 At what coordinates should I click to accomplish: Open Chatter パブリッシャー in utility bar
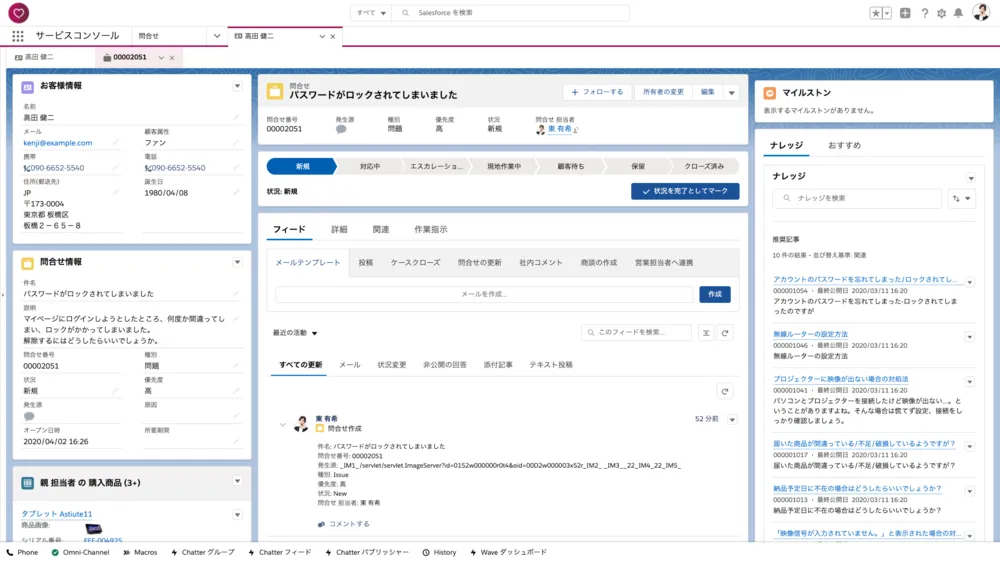click(x=367, y=552)
